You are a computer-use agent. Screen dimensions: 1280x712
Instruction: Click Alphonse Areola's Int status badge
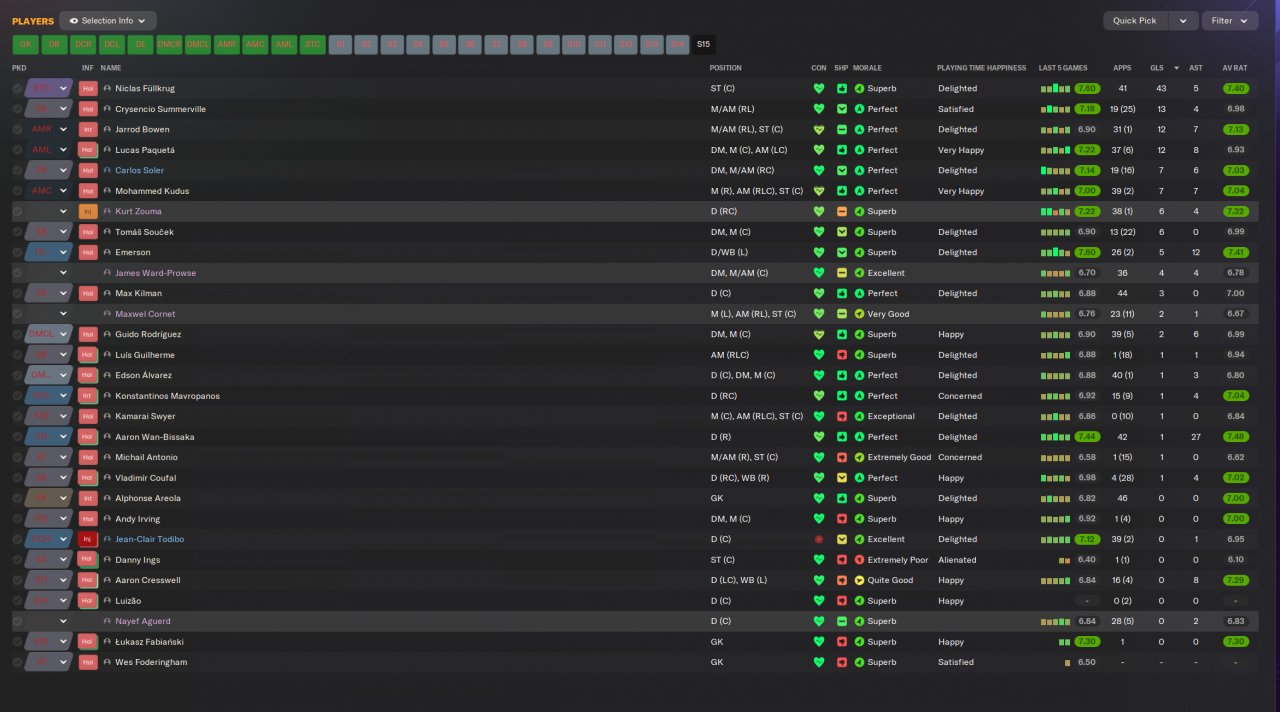pyautogui.click(x=88, y=498)
